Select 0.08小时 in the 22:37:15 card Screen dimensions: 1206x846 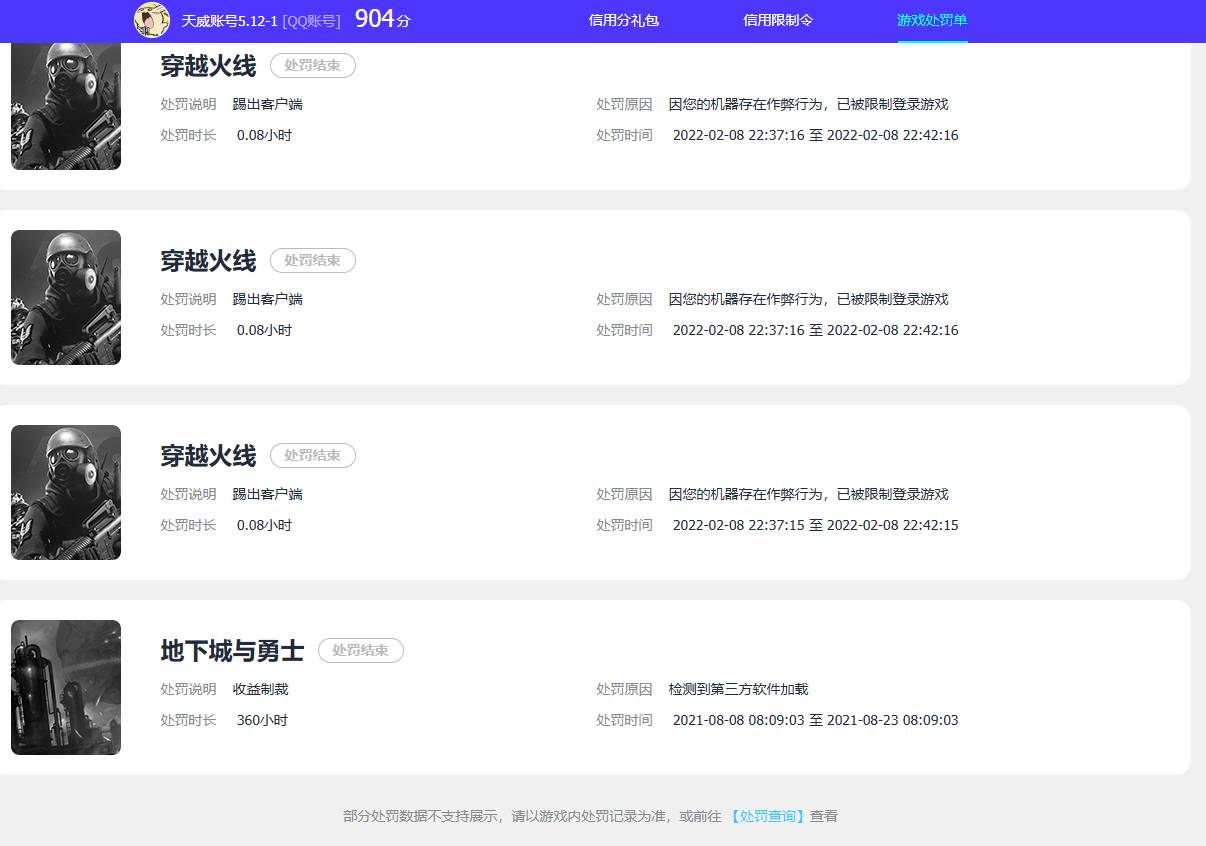264,525
